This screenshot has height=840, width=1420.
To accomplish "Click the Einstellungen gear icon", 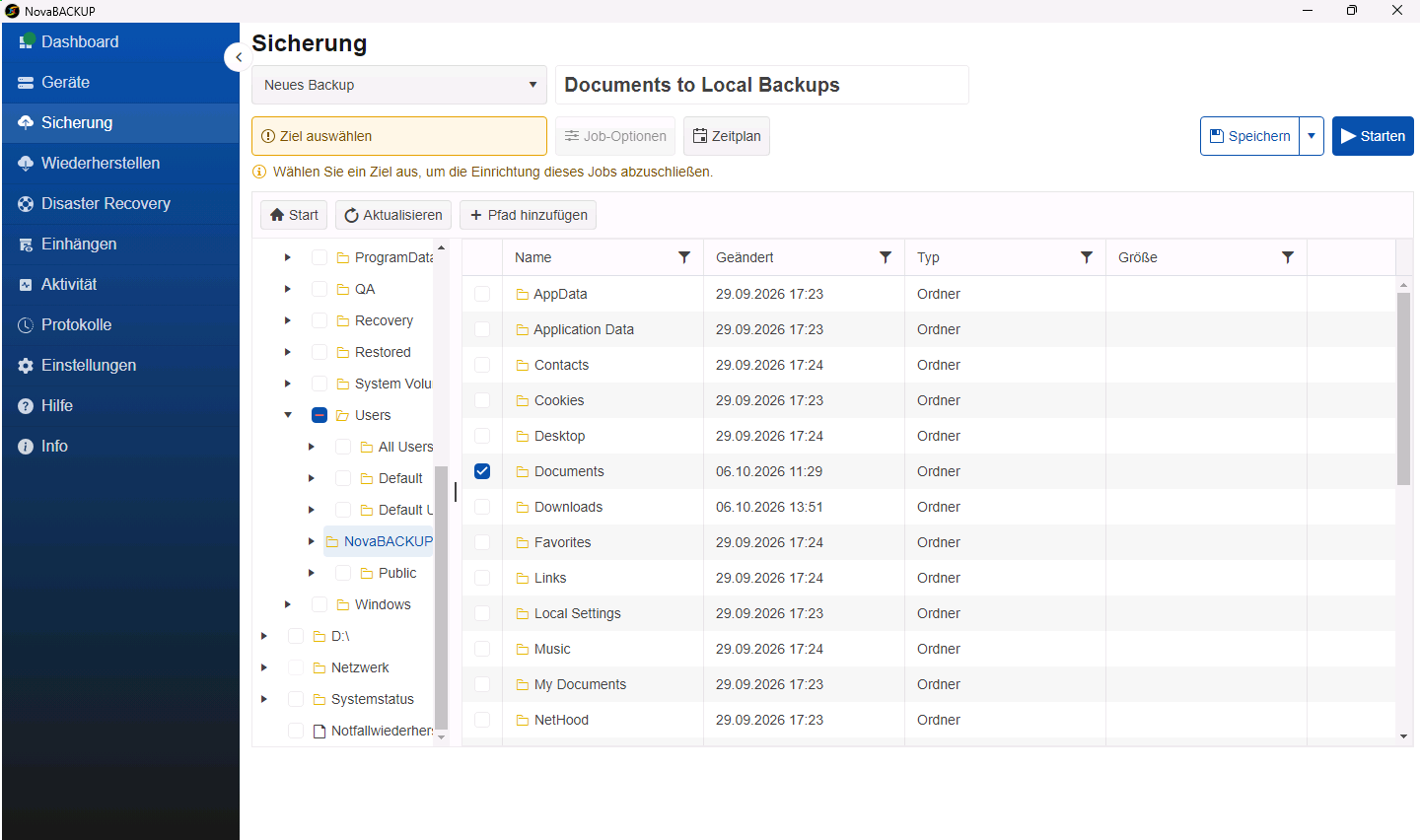I will tap(26, 366).
